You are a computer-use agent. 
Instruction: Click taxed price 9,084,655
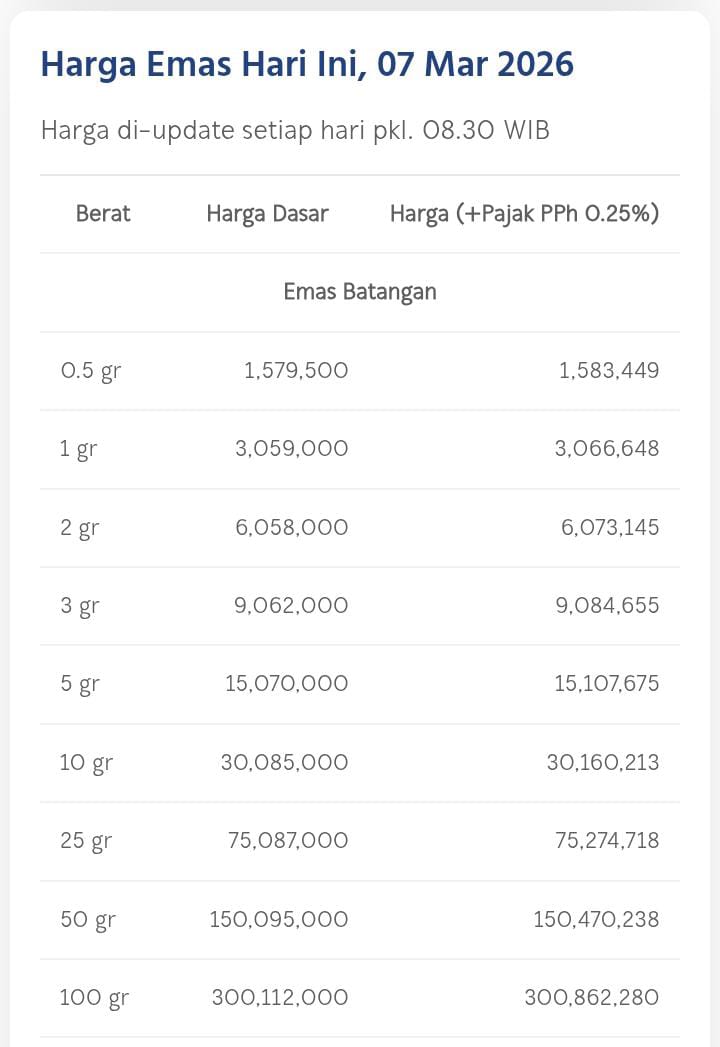point(607,606)
